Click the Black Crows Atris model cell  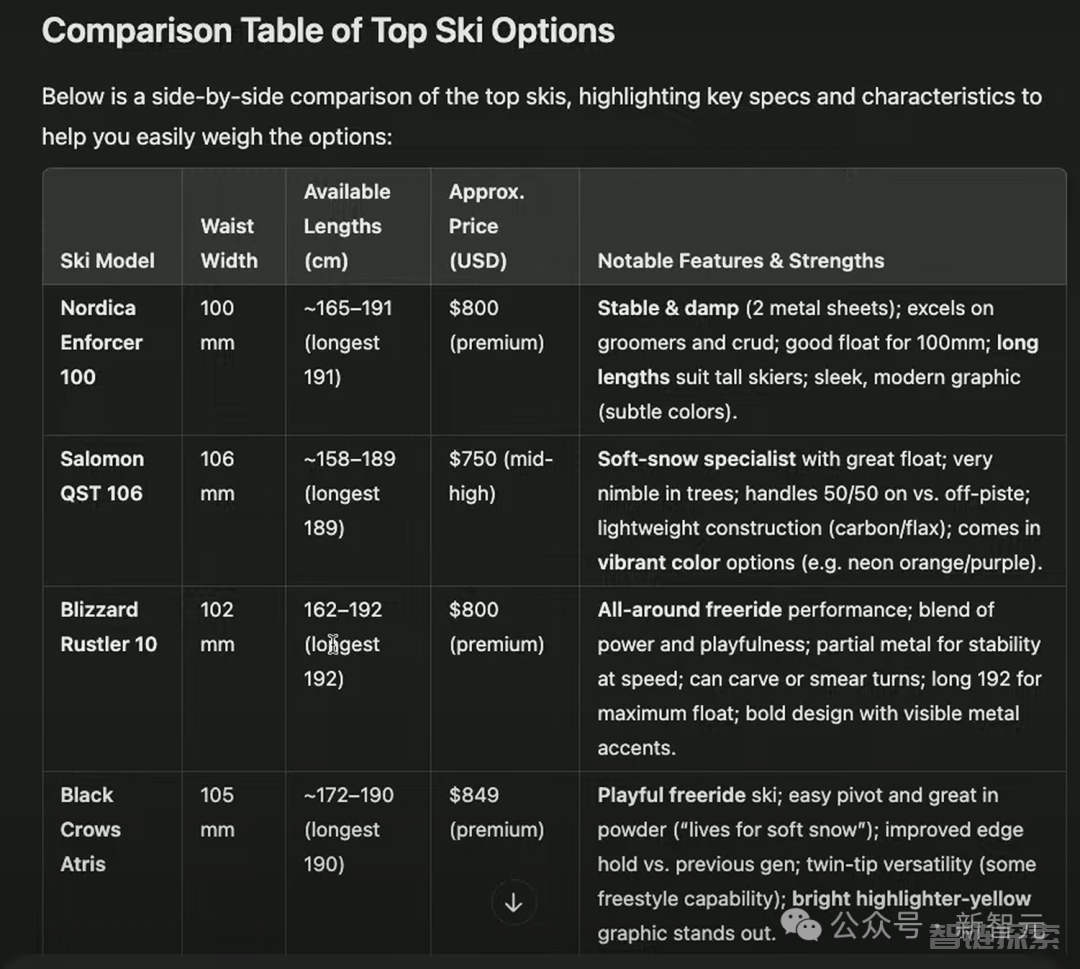tap(90, 829)
